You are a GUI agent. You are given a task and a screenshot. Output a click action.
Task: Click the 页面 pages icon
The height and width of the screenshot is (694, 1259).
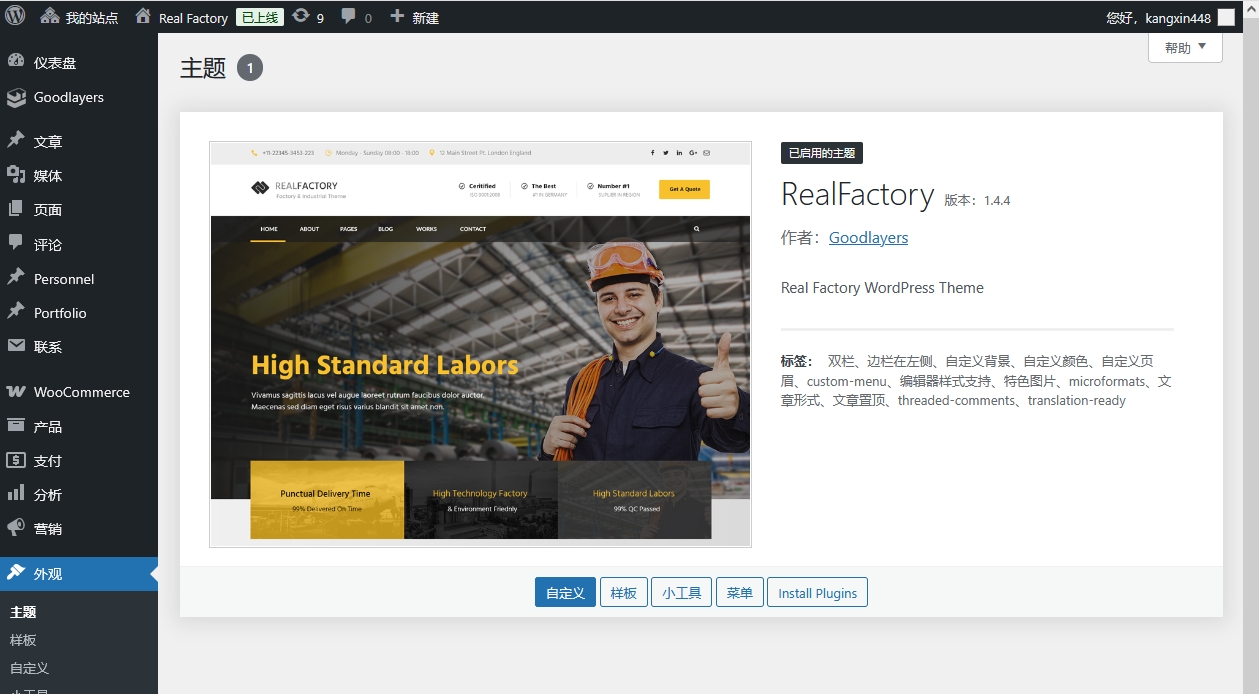(16, 209)
